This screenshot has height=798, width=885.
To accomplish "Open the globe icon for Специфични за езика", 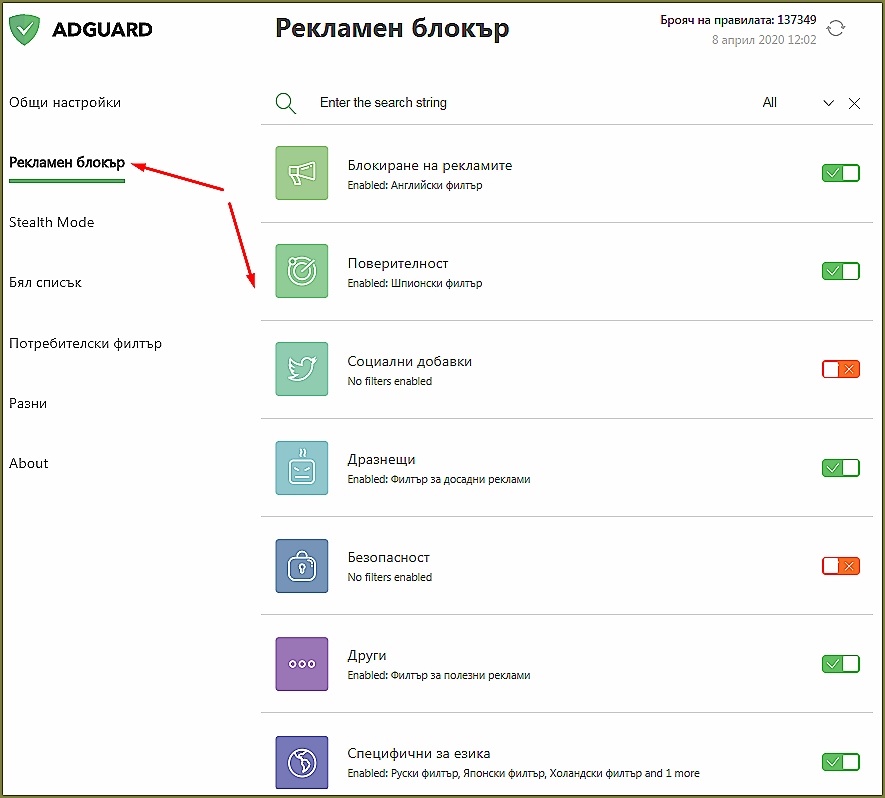I will pyautogui.click(x=302, y=762).
